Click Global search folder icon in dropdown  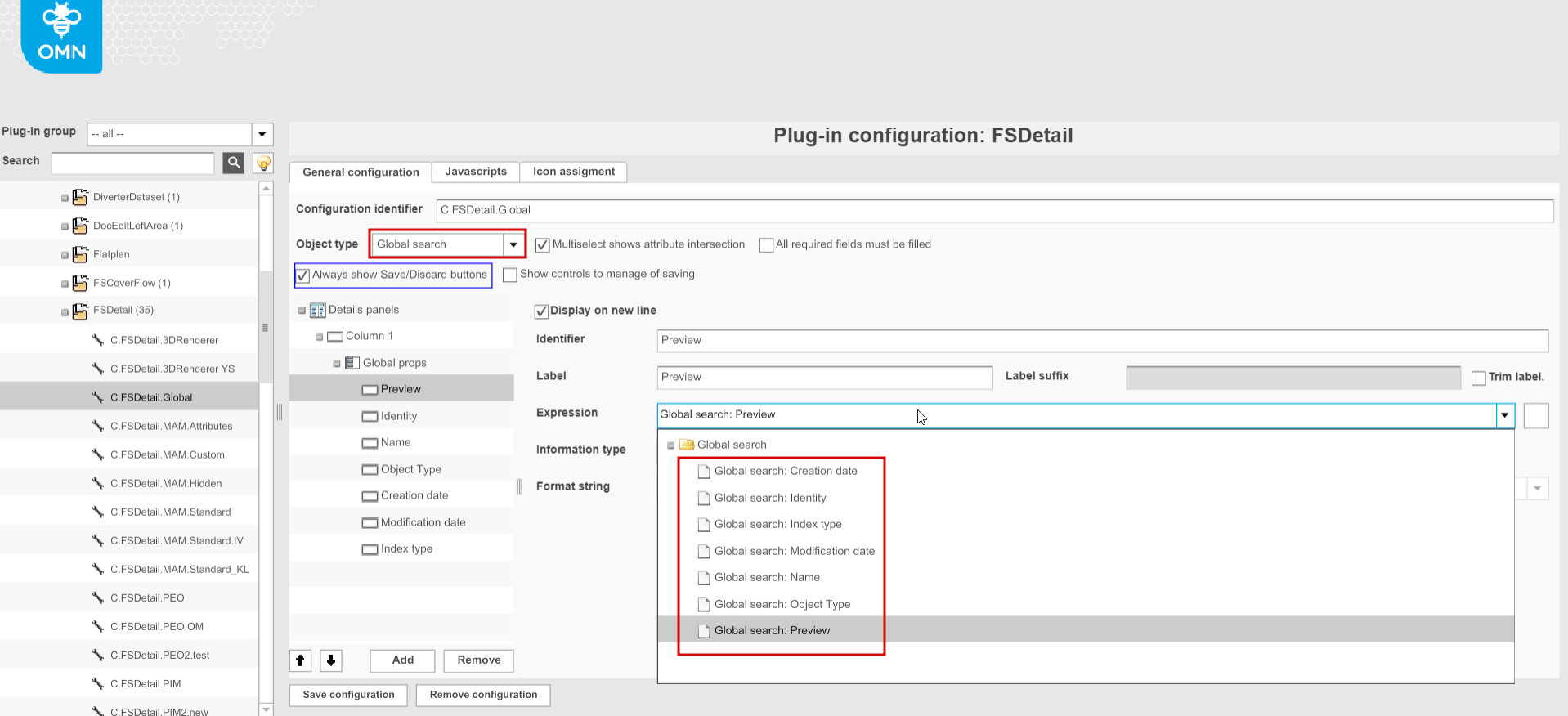[x=687, y=445]
